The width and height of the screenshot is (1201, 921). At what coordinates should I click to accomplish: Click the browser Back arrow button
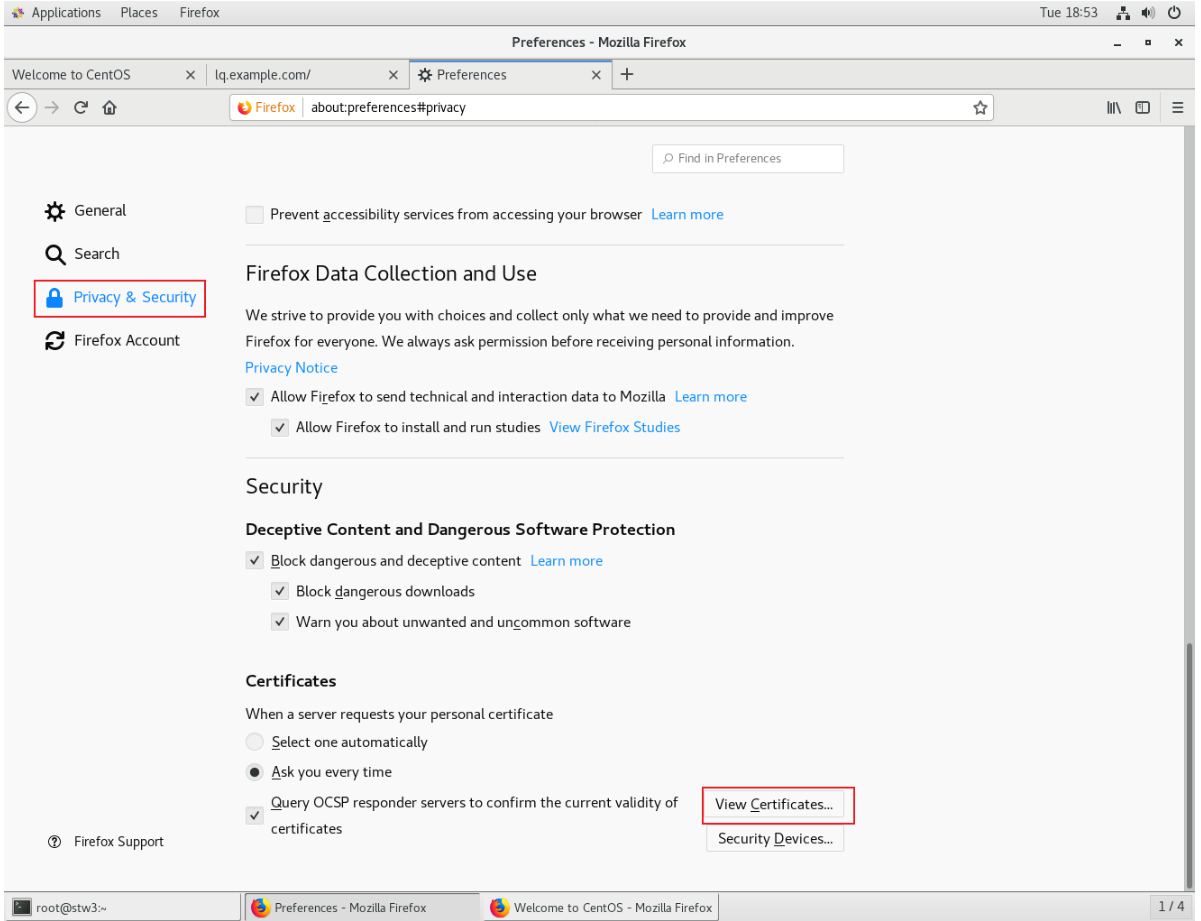coord(22,108)
